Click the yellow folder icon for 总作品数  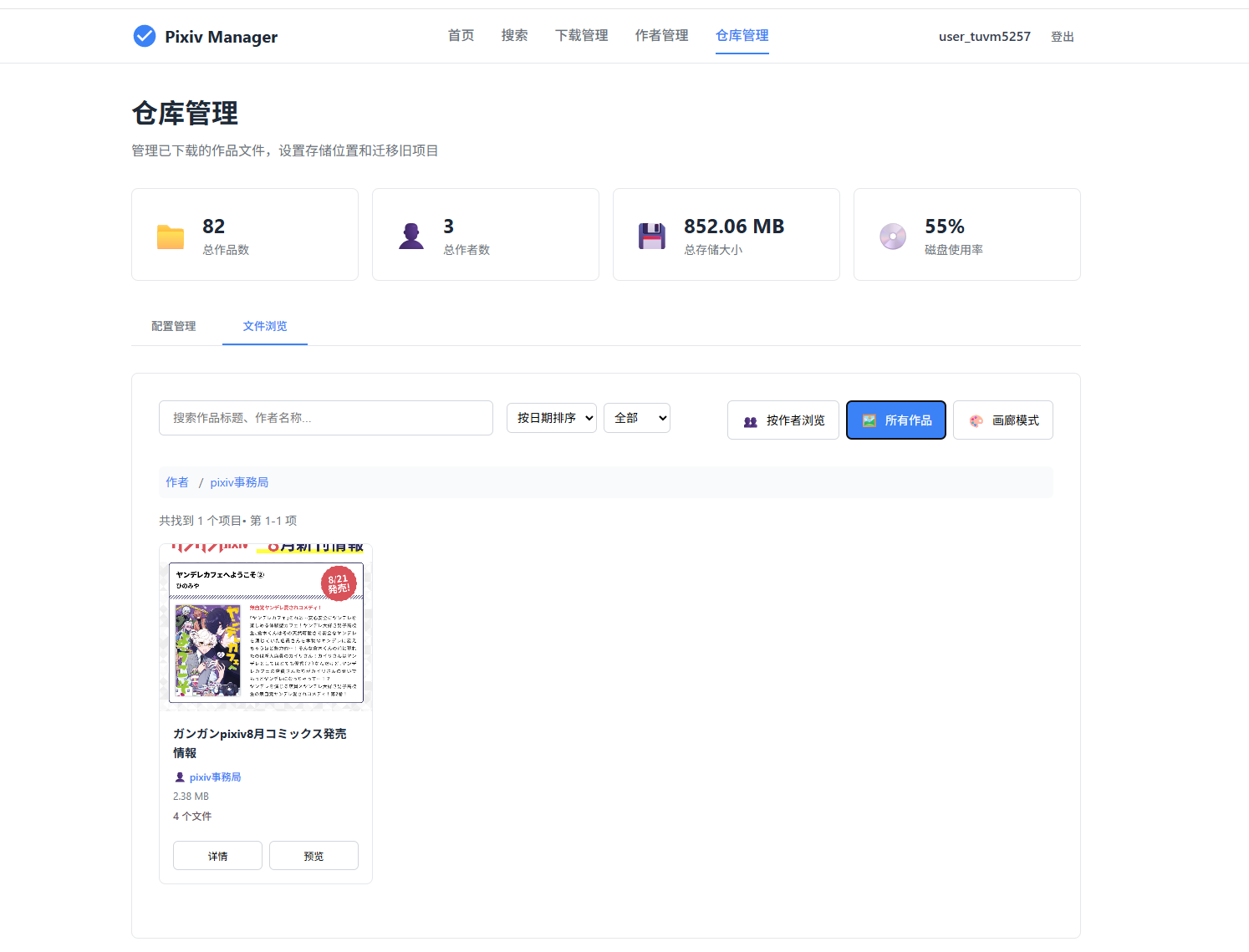(171, 237)
